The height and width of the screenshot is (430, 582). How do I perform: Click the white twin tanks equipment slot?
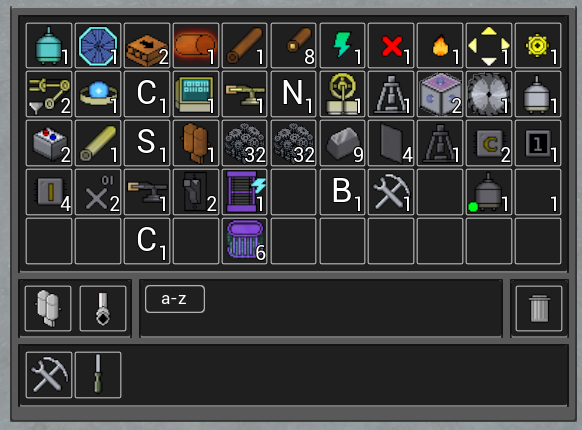pyautogui.click(x=48, y=308)
